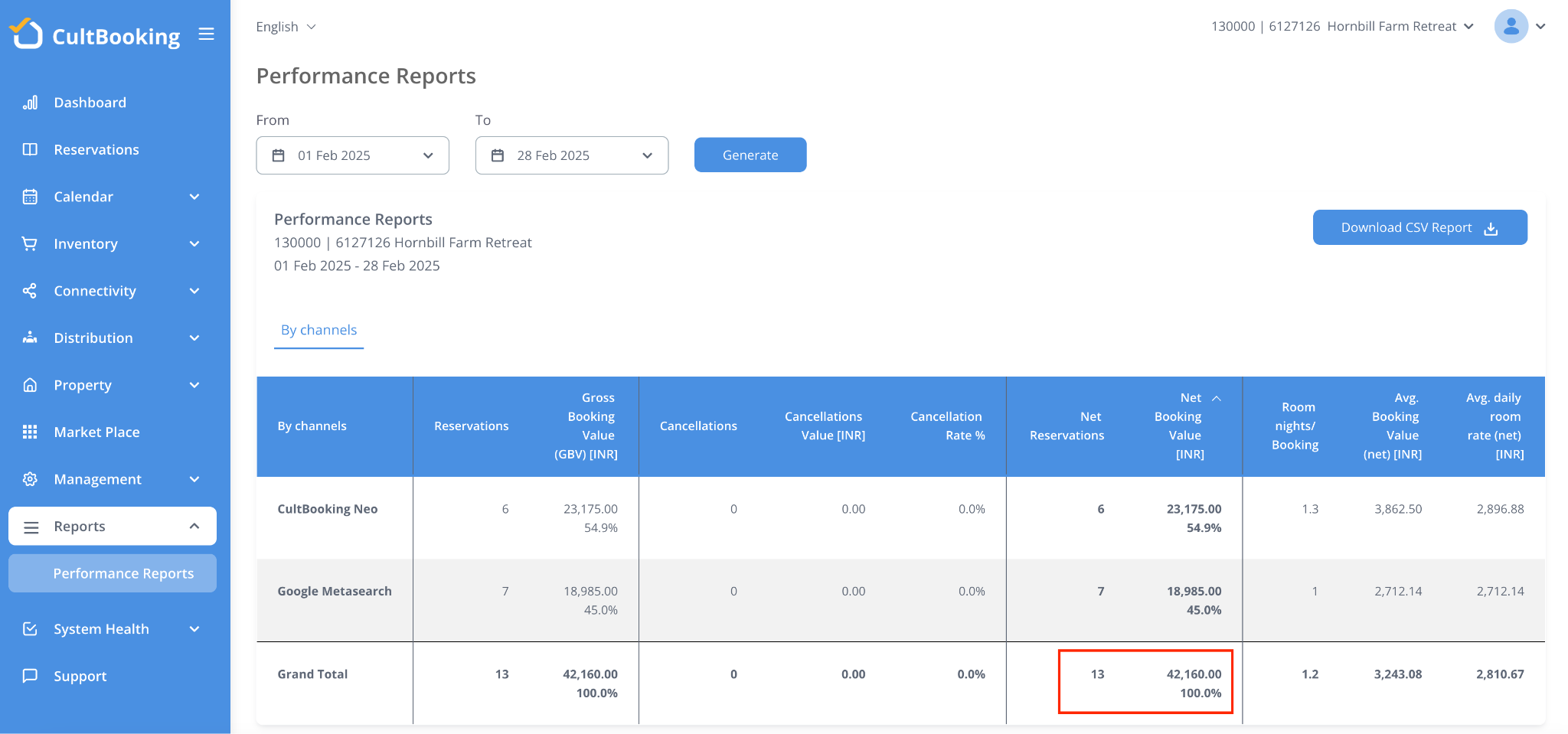Open the Dashboard chart icon

(30, 103)
